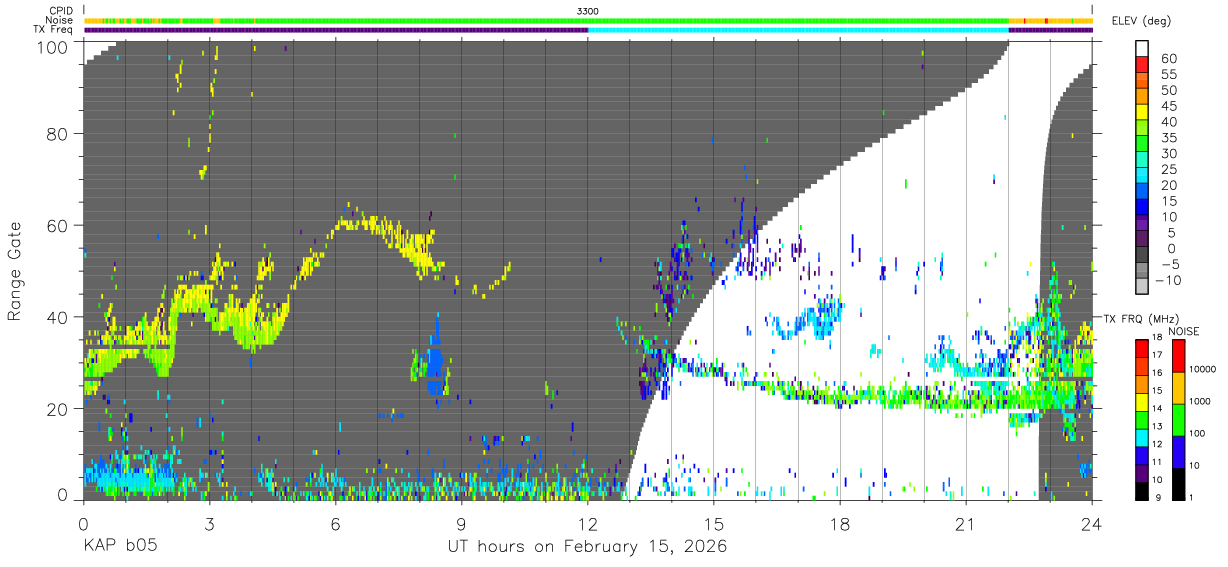Viewport: 1228px width, 567px height.
Task: Click the black bottom segment of NOISE color bar
Action: (x=1178, y=483)
